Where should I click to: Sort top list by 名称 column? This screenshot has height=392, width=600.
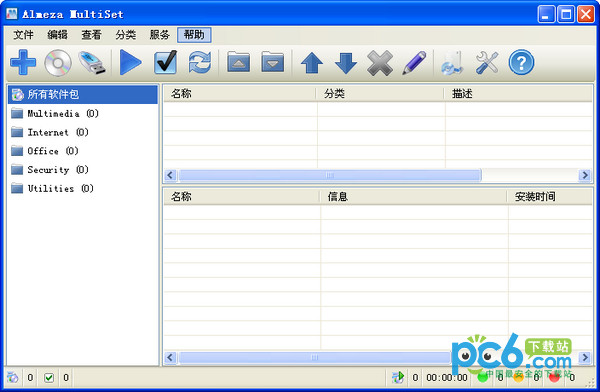240,93
